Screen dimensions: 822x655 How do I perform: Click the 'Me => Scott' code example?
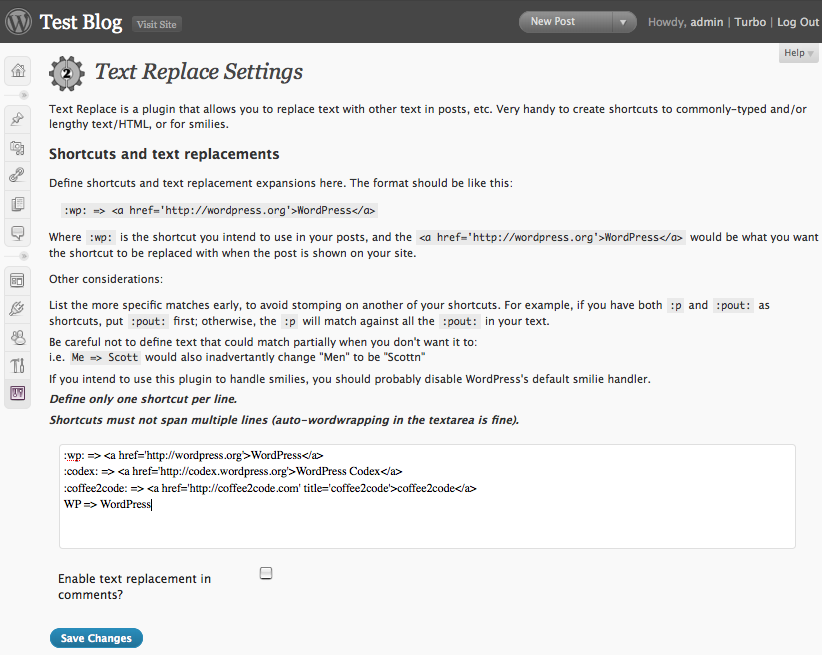(105, 358)
